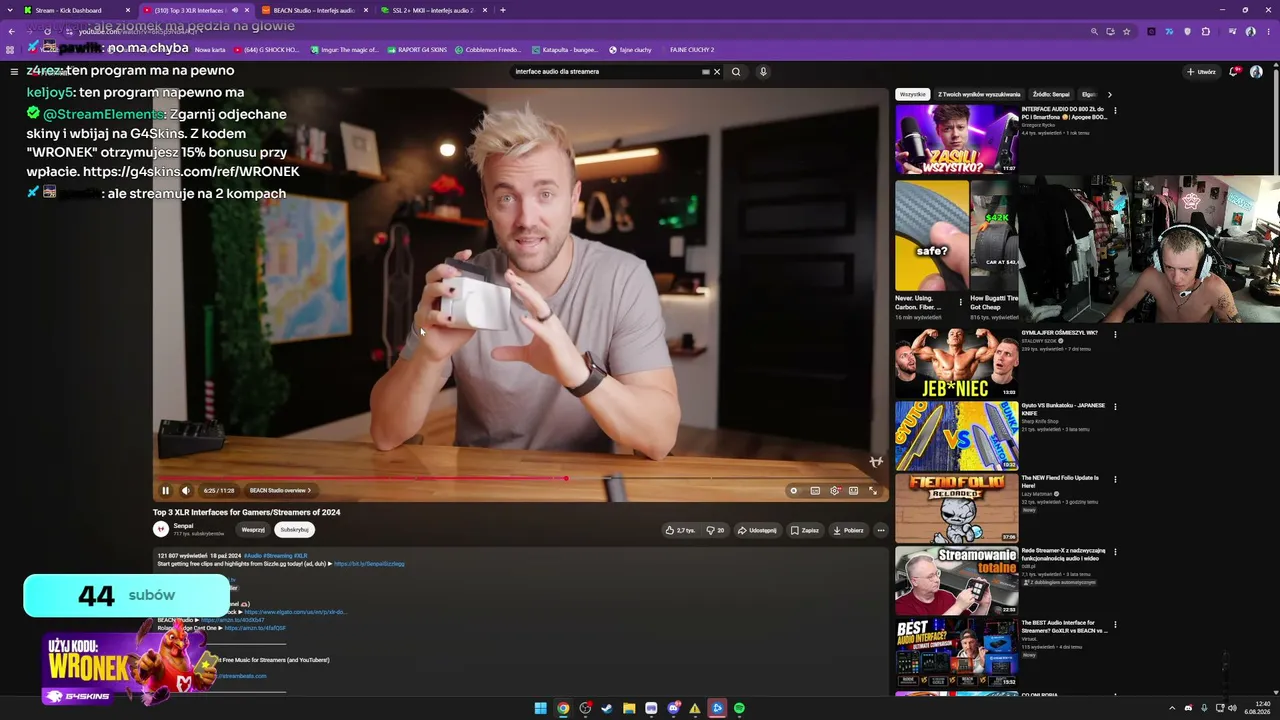The height and width of the screenshot is (720, 1280).
Task: Open 'The BEST Audio Interface for Streamers?' video title
Action: [1064, 626]
